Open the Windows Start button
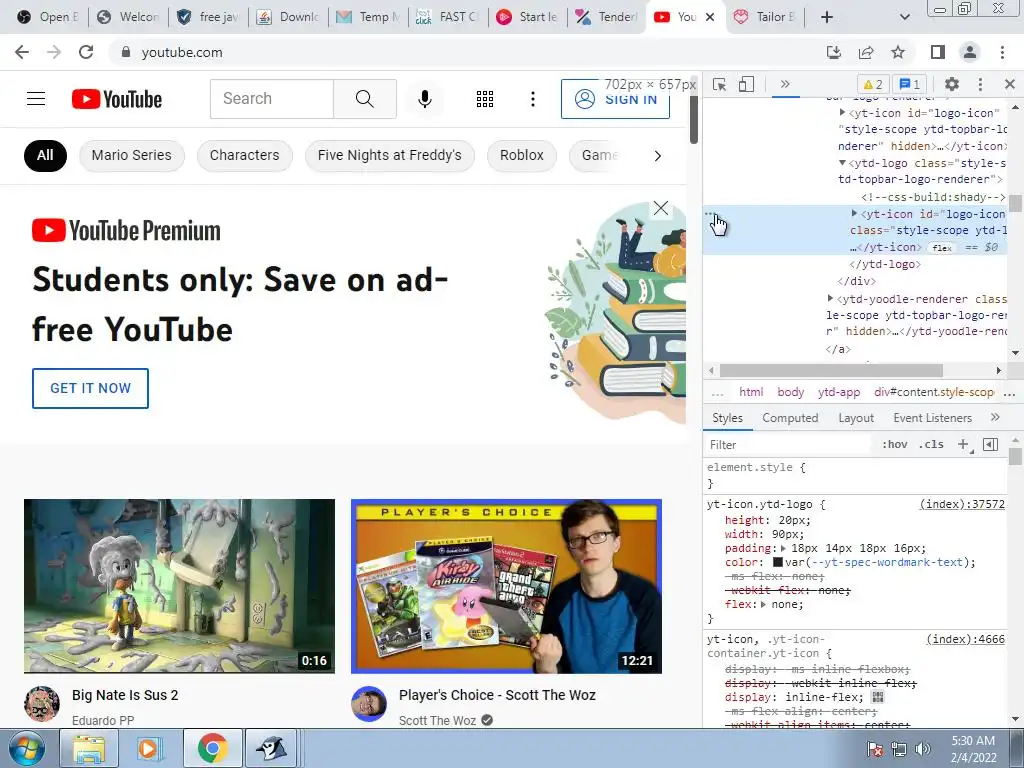Viewport: 1024px width, 768px height. coord(27,749)
